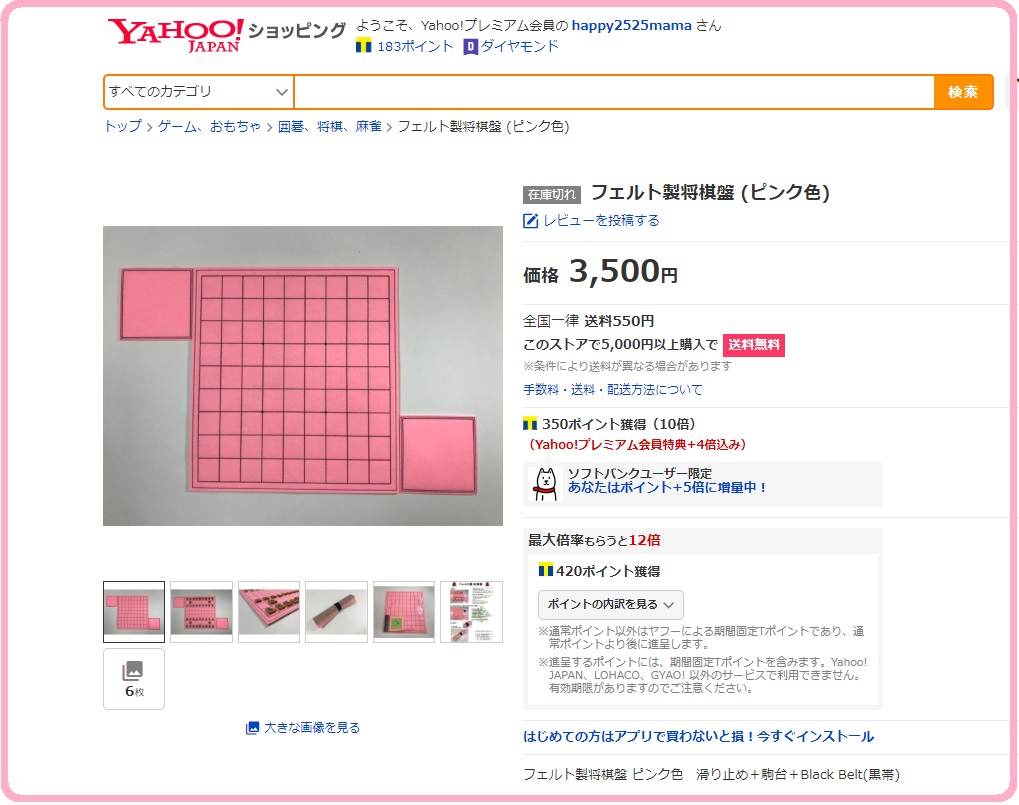Click the app install promotion link

pyautogui.click(x=699, y=737)
